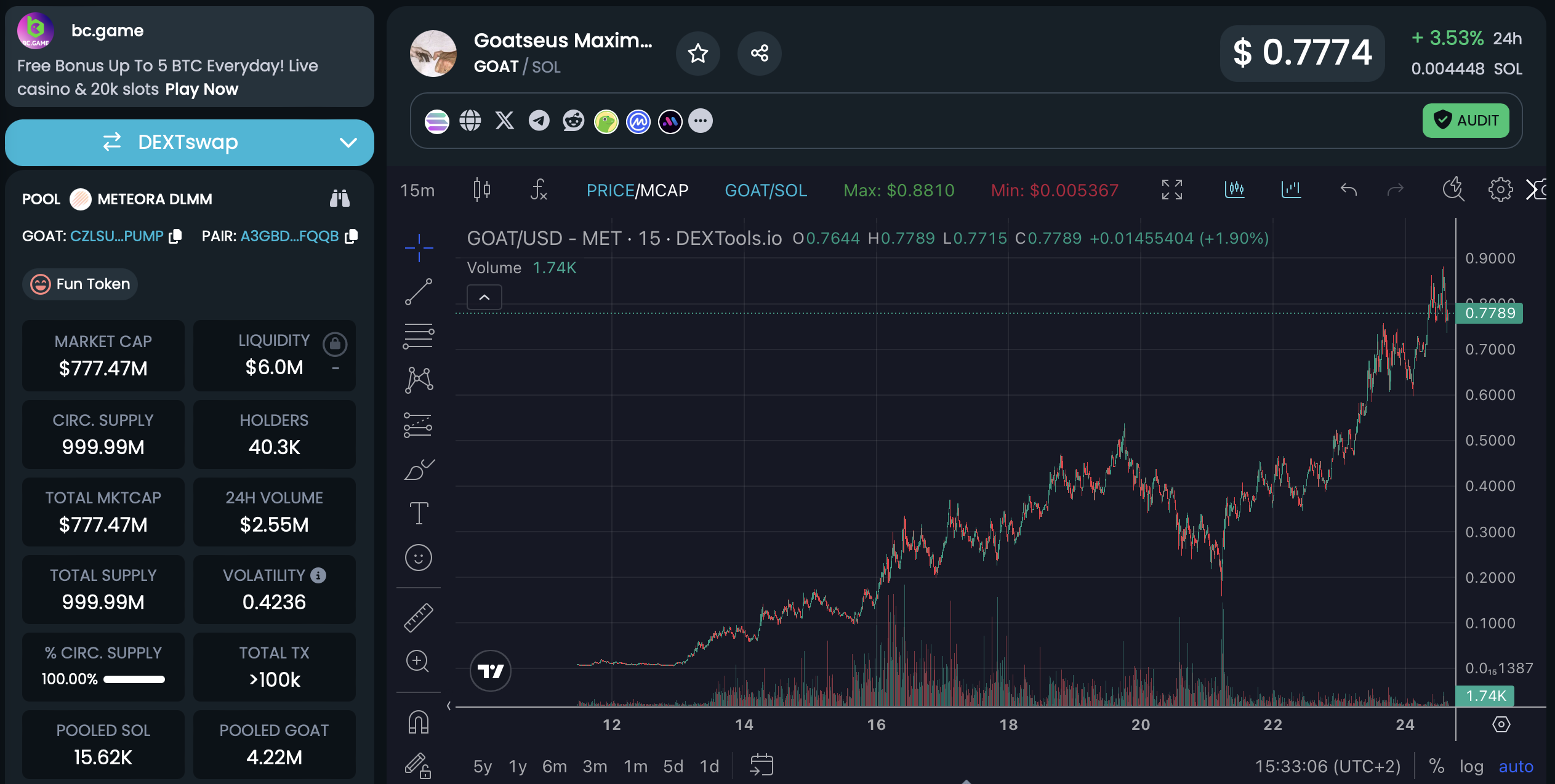Collapse the chart legend with caret button

484,298
